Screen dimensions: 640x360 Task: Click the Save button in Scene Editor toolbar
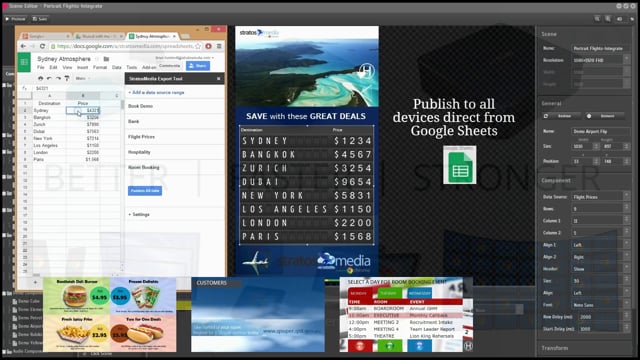(x=40, y=19)
